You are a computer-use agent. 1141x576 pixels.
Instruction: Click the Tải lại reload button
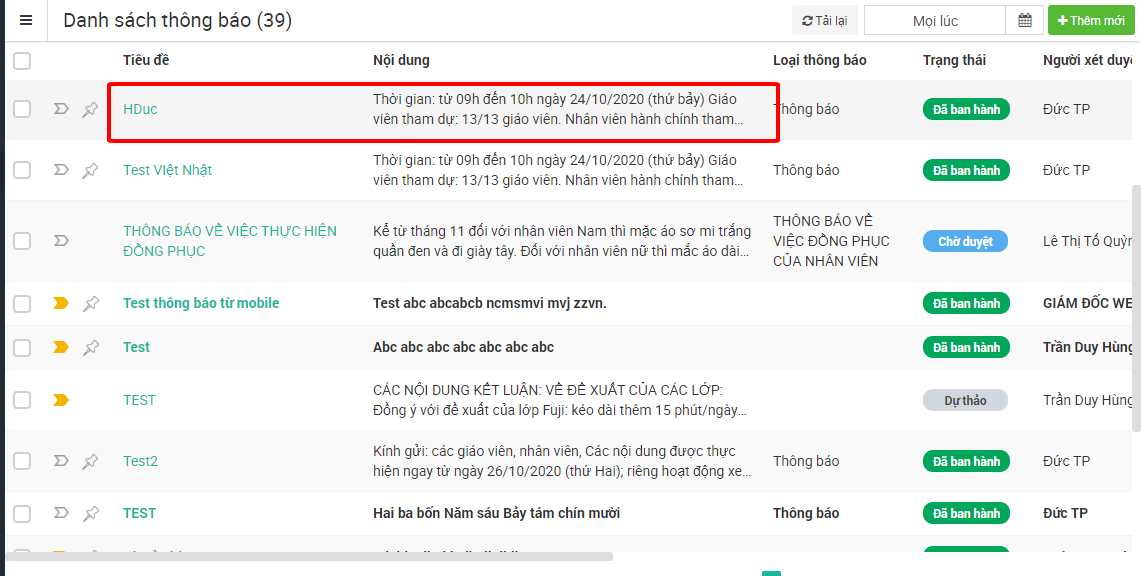823,21
